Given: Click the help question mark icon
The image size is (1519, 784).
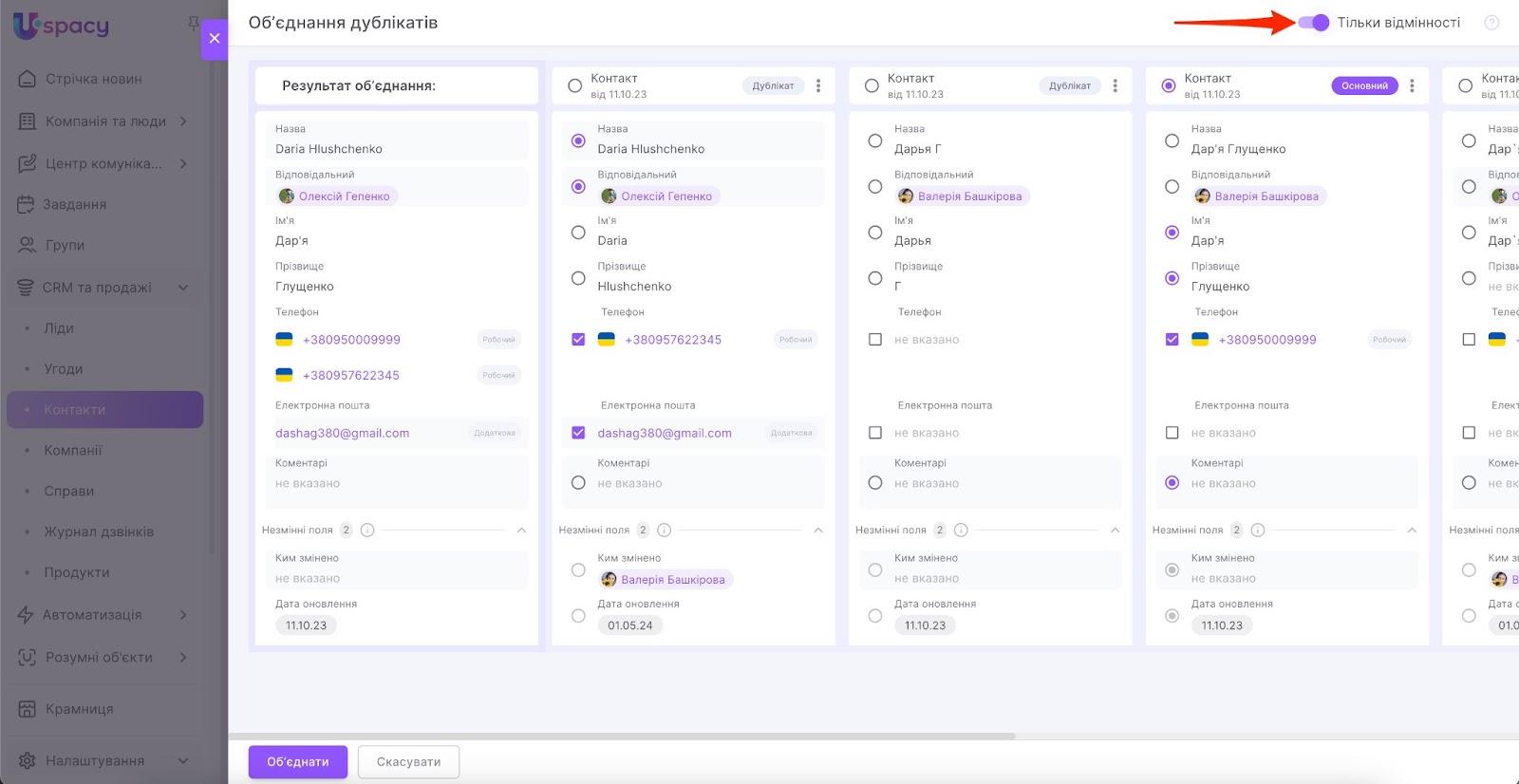Looking at the screenshot, I should 1491,23.
